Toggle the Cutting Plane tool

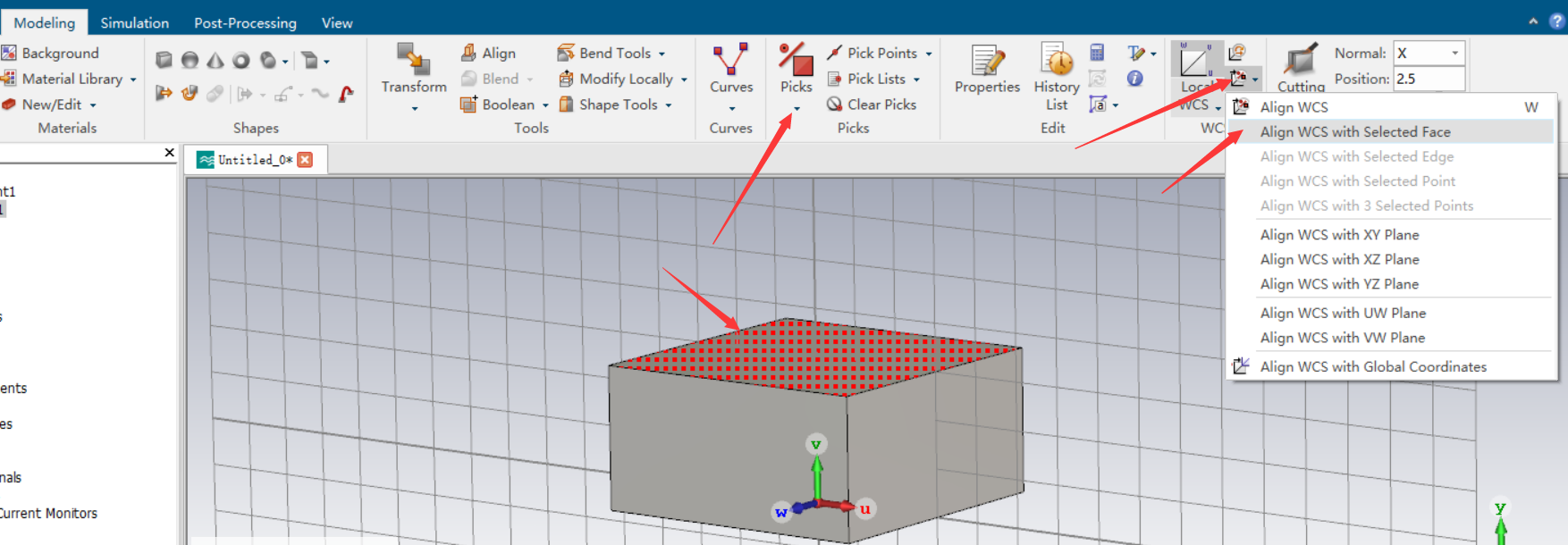click(1301, 67)
